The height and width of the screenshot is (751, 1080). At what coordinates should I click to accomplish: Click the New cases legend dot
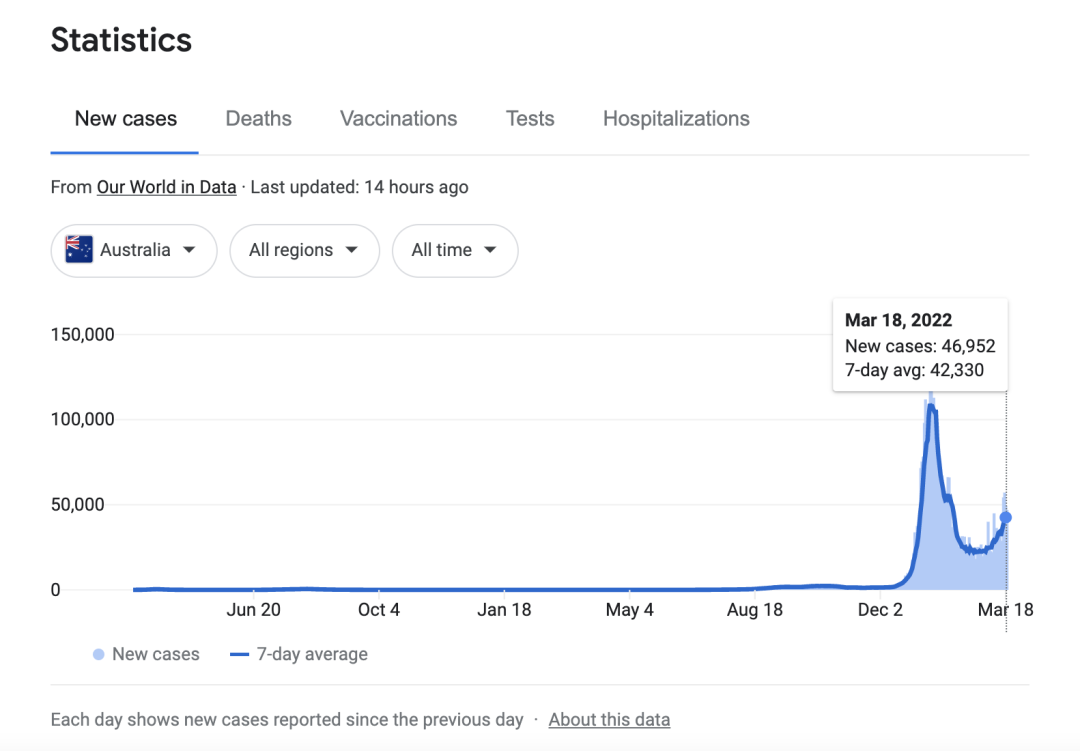[98, 655]
